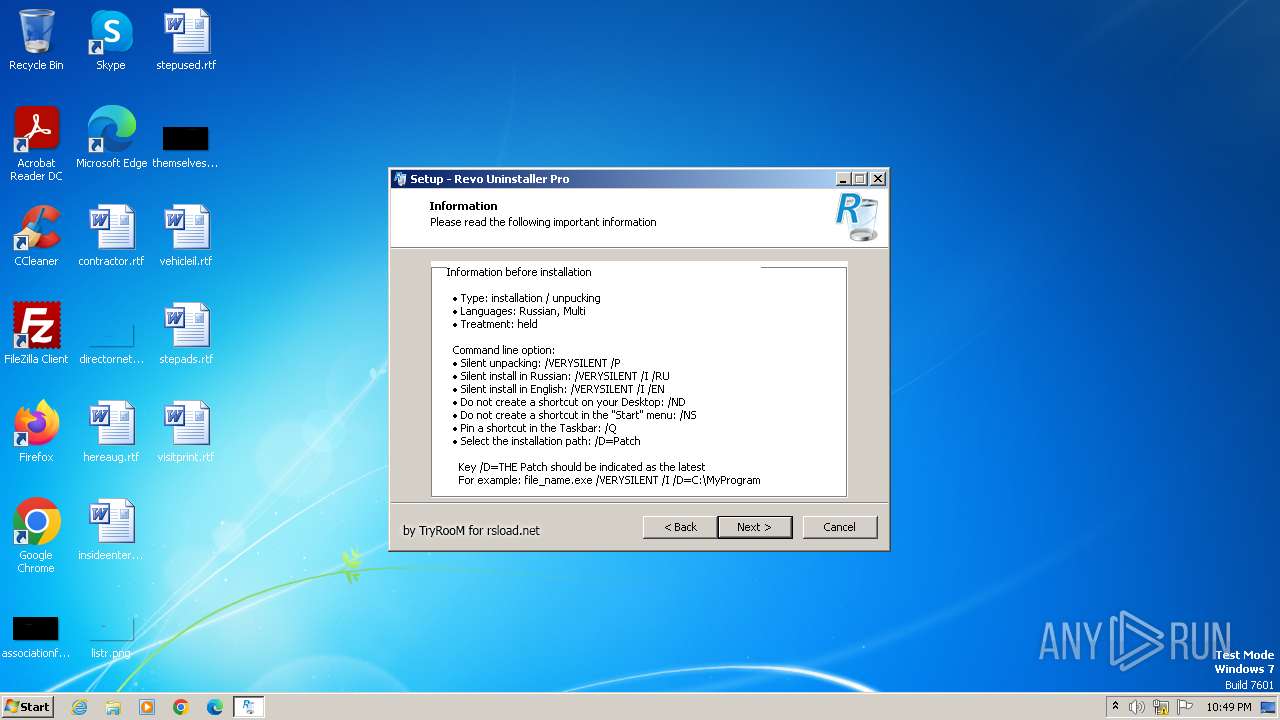This screenshot has width=1280, height=720.
Task: Open the network tray icon
Action: [1161, 707]
